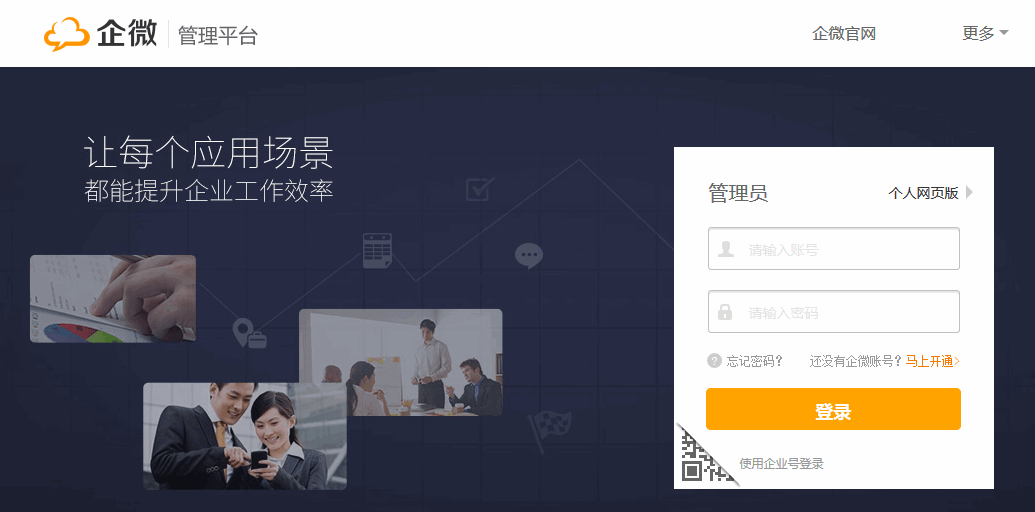Select 使用企业号登录 option
Screen dimensions: 1035x512
pyautogui.click(x=782, y=464)
